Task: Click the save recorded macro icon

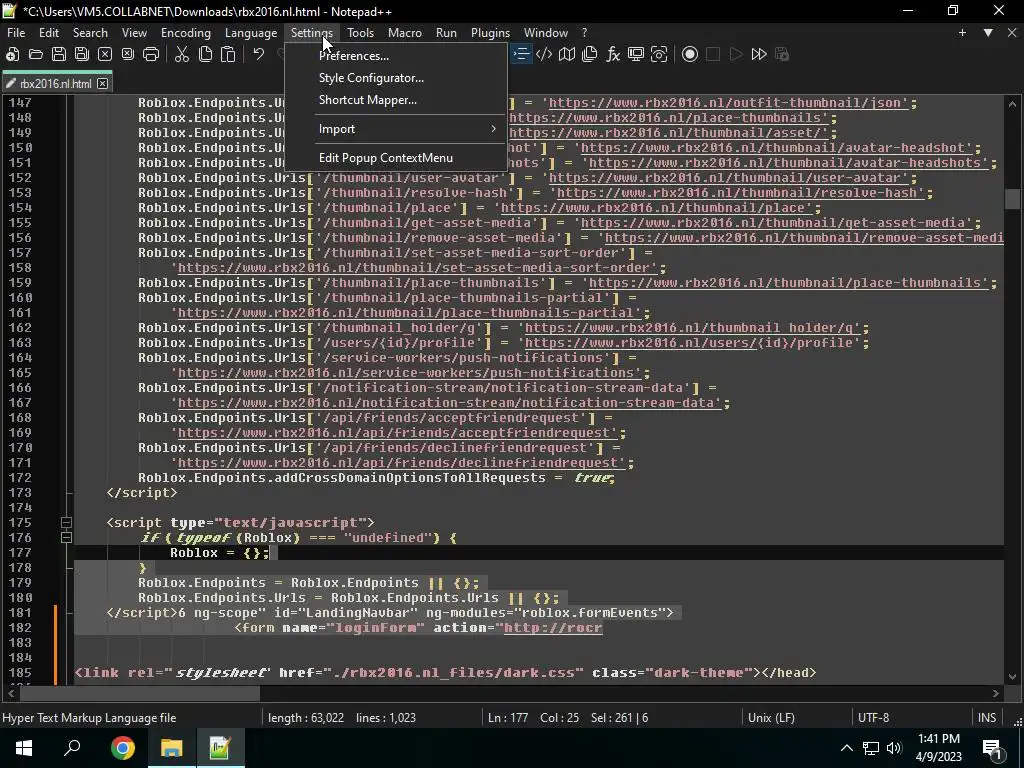Action: pos(782,54)
